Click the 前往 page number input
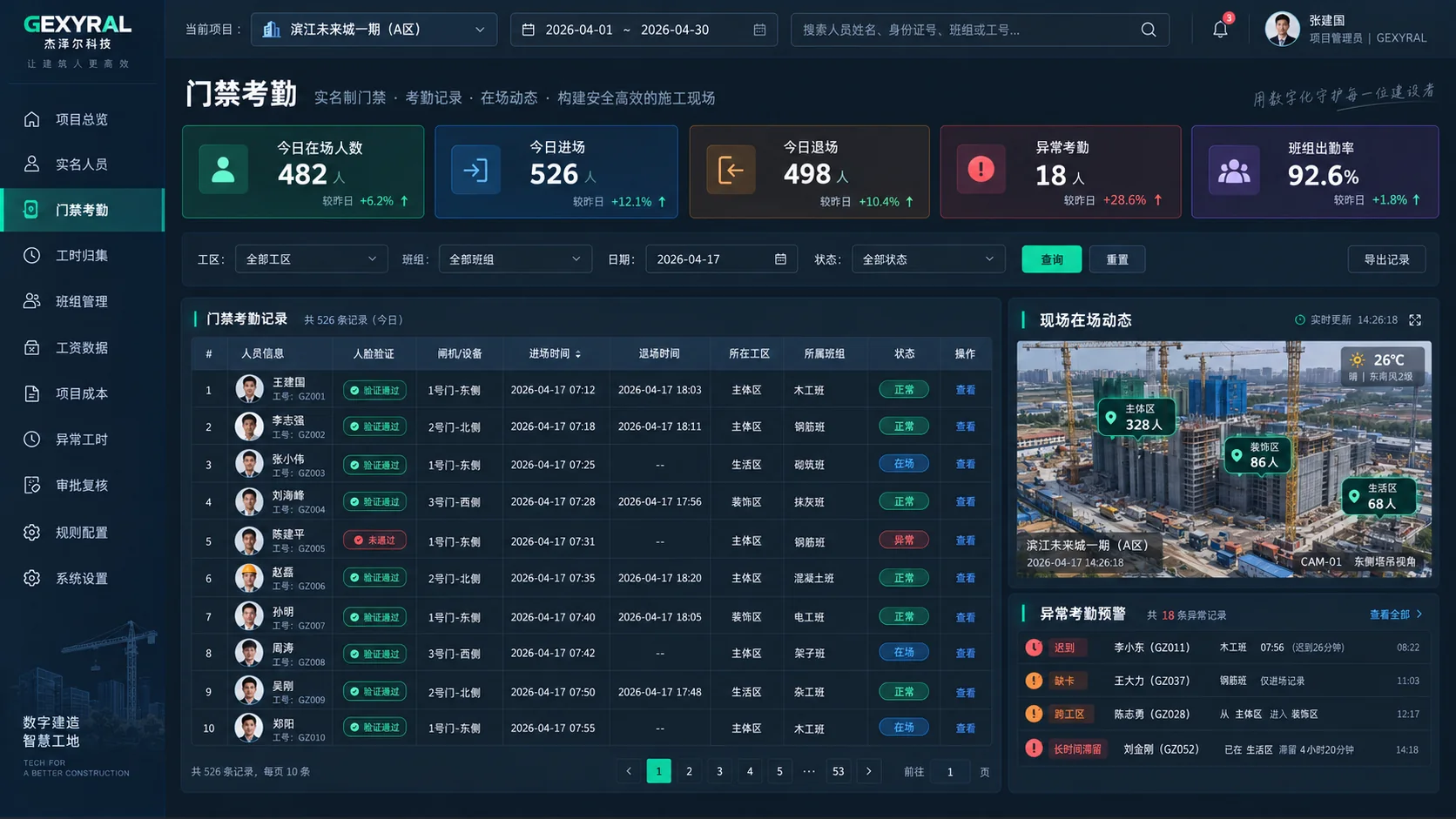Image resolution: width=1456 pixels, height=819 pixels. click(x=950, y=772)
